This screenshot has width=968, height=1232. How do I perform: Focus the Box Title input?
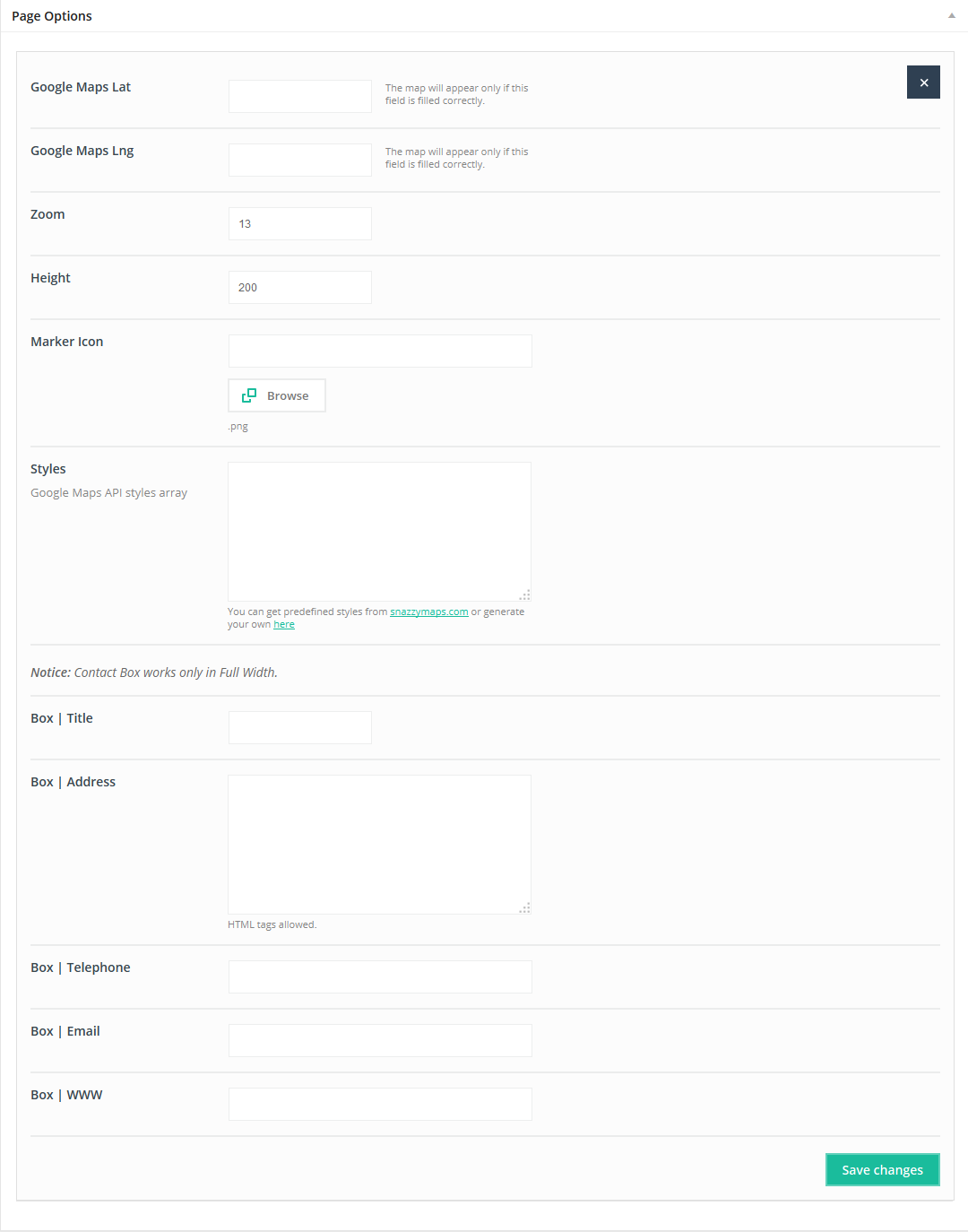pos(300,727)
